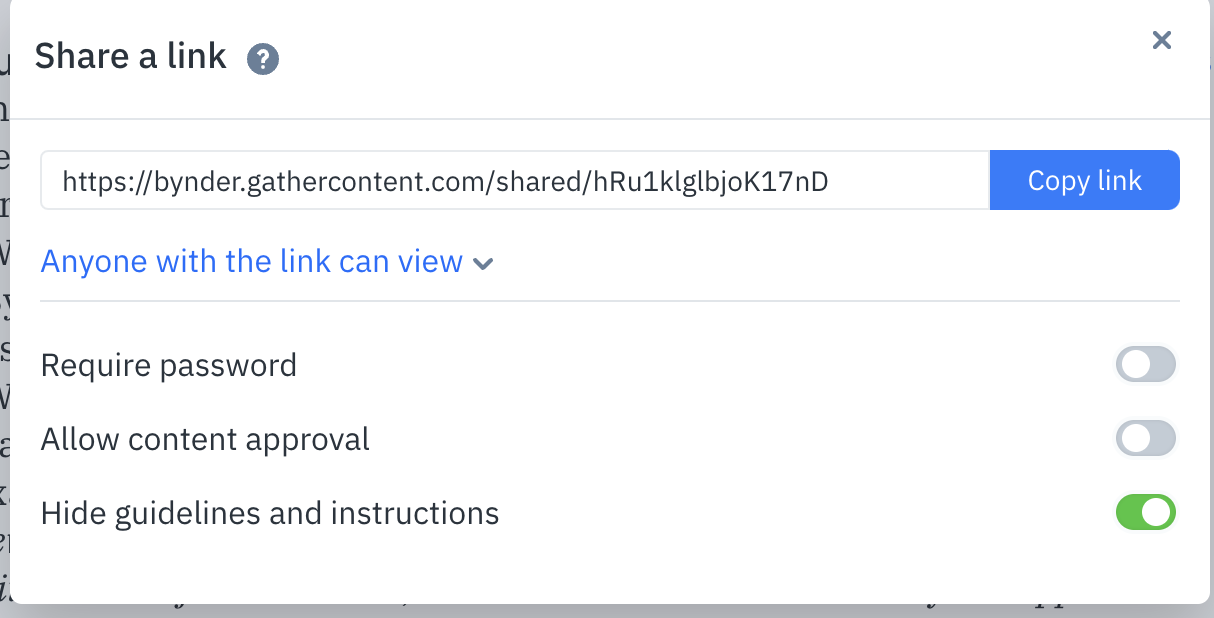
Task: Click the toggle track for content approval
Action: point(1145,438)
